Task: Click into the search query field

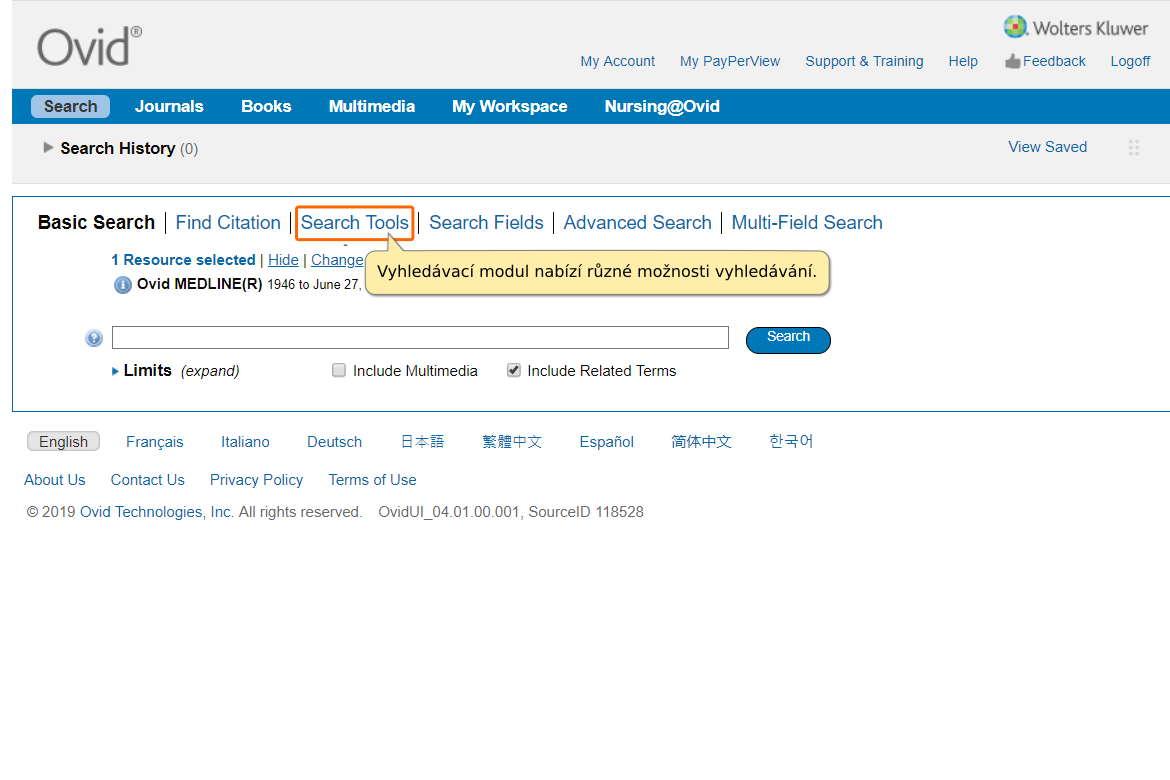Action: tap(420, 337)
